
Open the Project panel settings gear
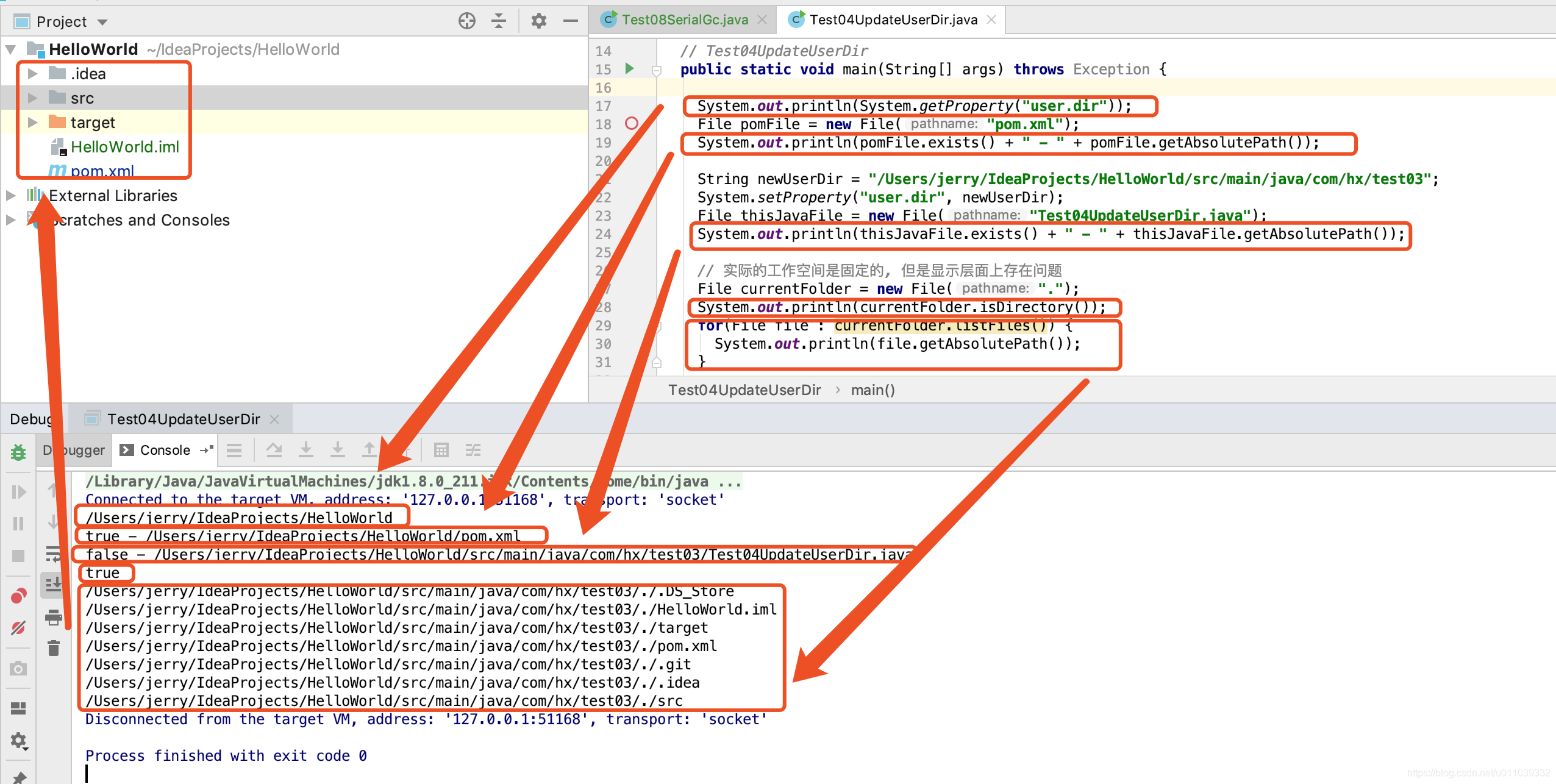tap(539, 20)
